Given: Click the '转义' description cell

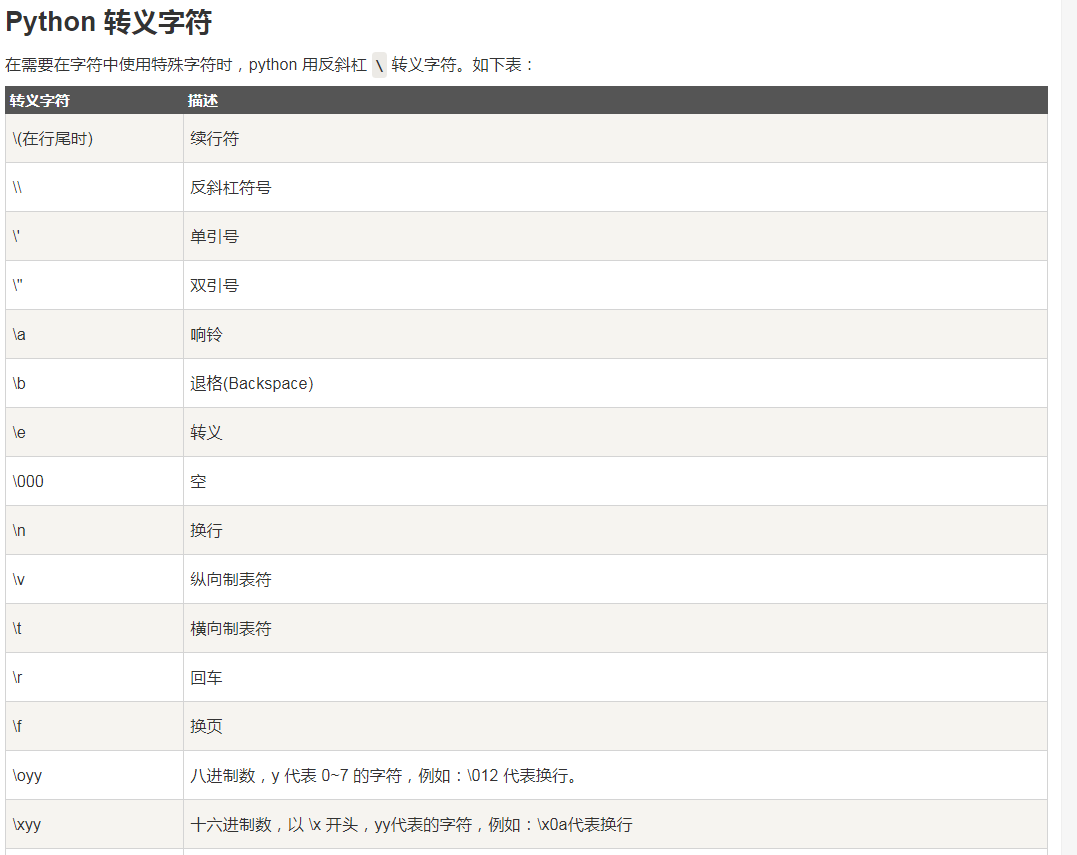Looking at the screenshot, I should 615,433.
